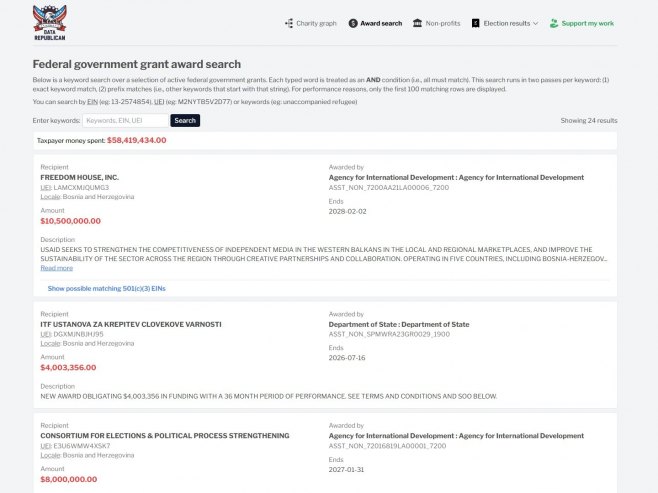Click the Support my work hand icon
The height and width of the screenshot is (493, 658).
tap(554, 23)
